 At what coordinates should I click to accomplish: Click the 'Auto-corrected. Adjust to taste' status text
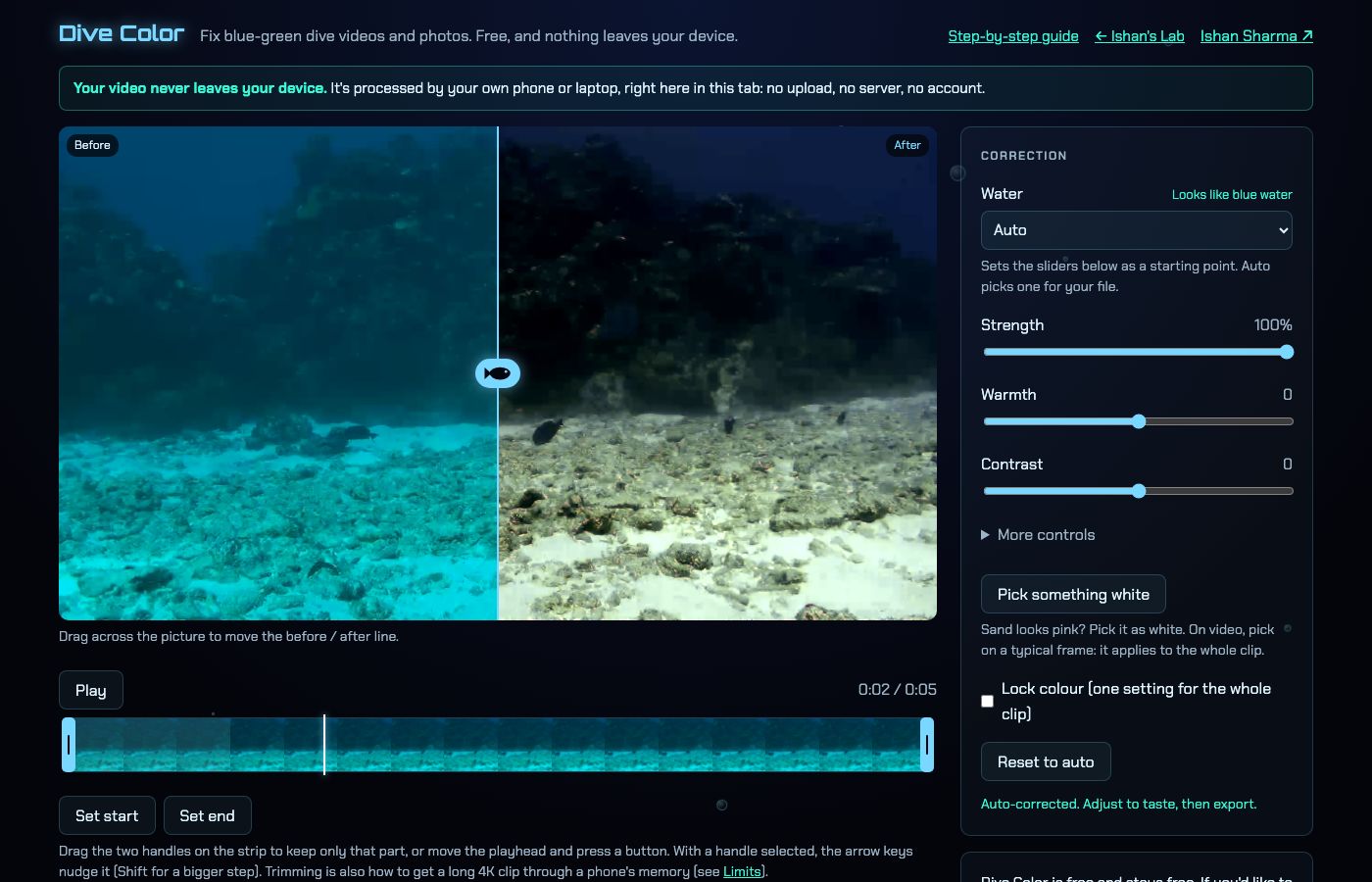(x=1118, y=804)
